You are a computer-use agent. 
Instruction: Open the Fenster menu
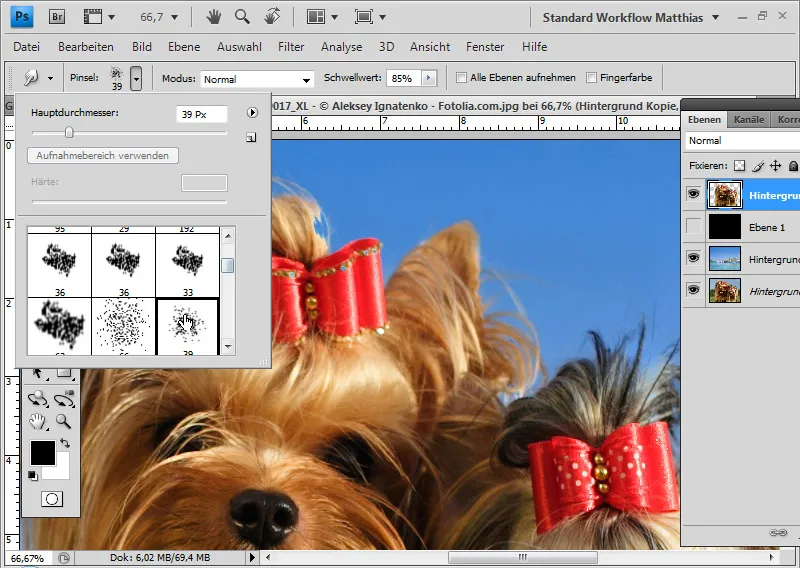click(x=485, y=47)
